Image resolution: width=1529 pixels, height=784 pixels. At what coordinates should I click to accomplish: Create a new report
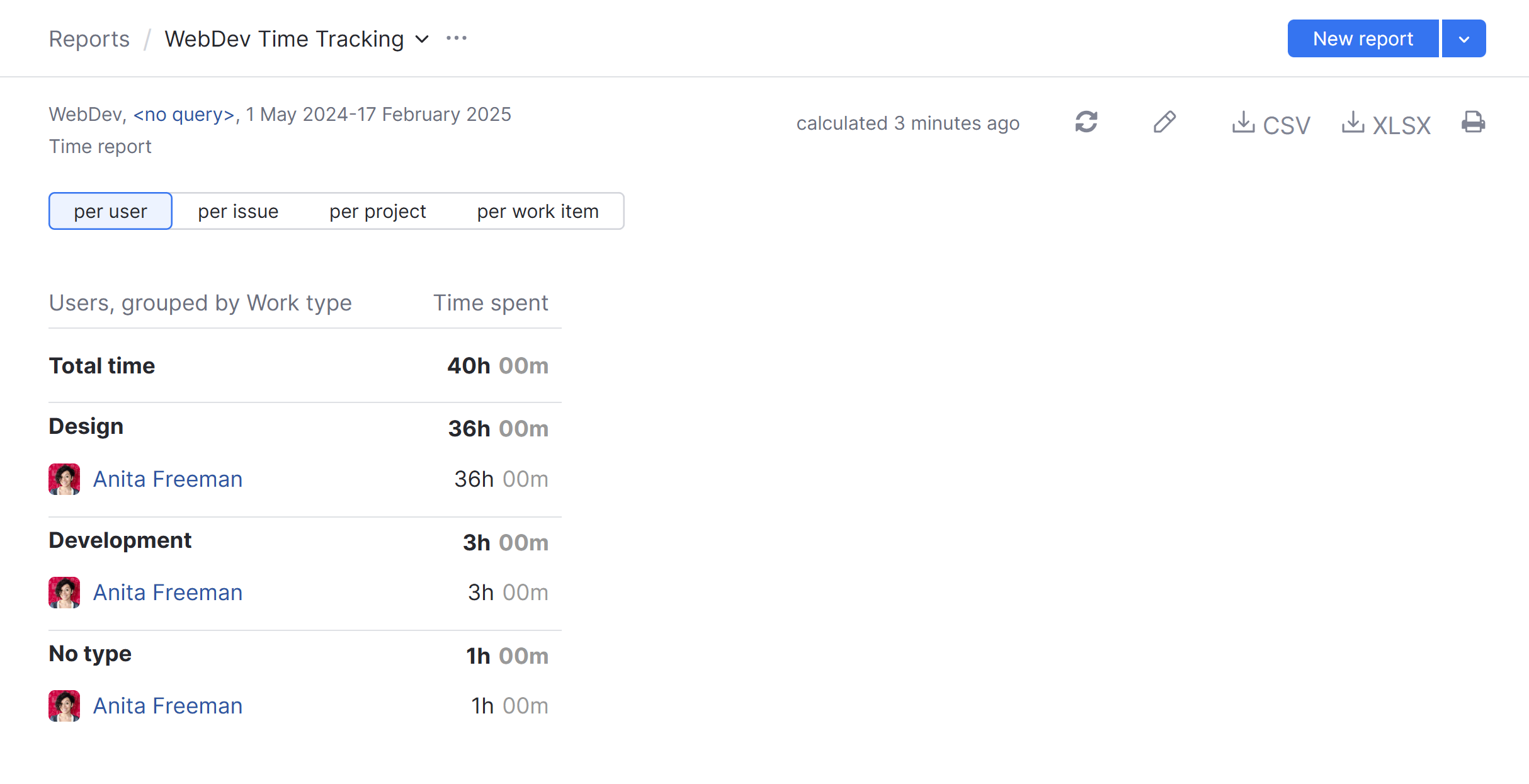[1363, 38]
